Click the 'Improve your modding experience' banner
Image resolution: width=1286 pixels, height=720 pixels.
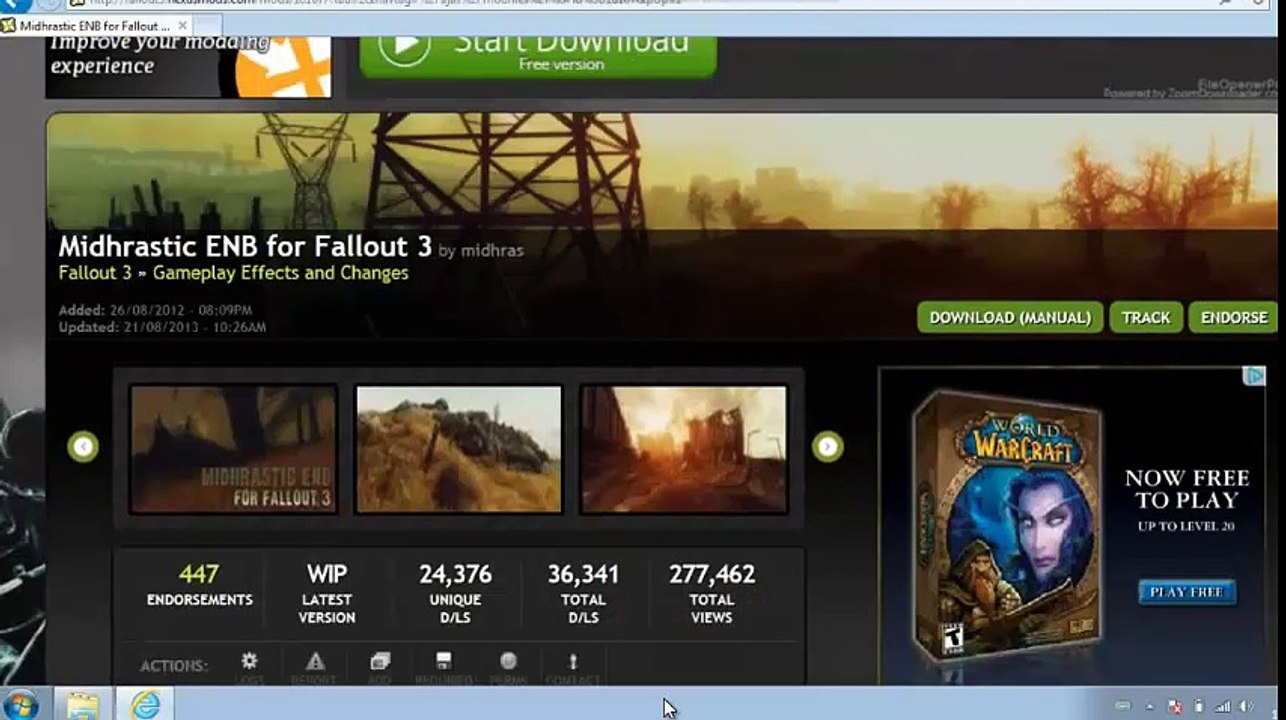(x=188, y=66)
